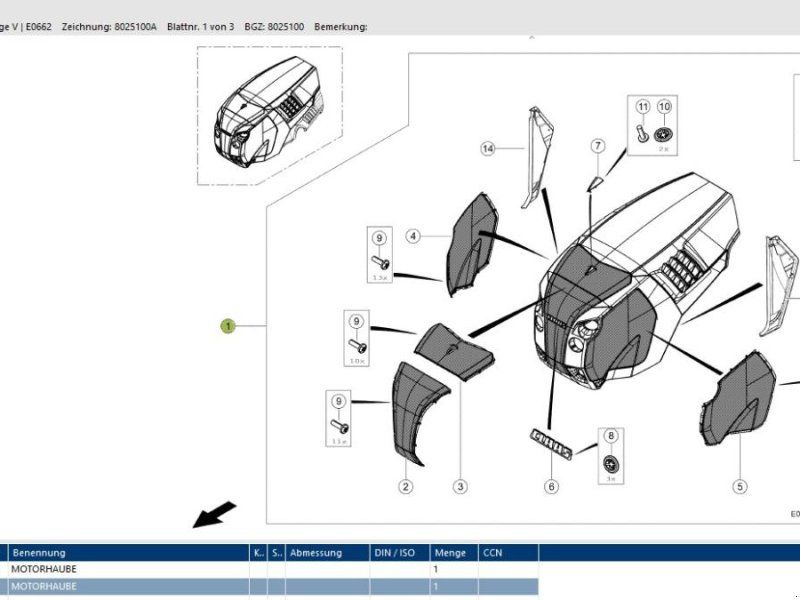800x600 pixels.
Task: Select callout 14 for the side trim part
Action: [488, 149]
